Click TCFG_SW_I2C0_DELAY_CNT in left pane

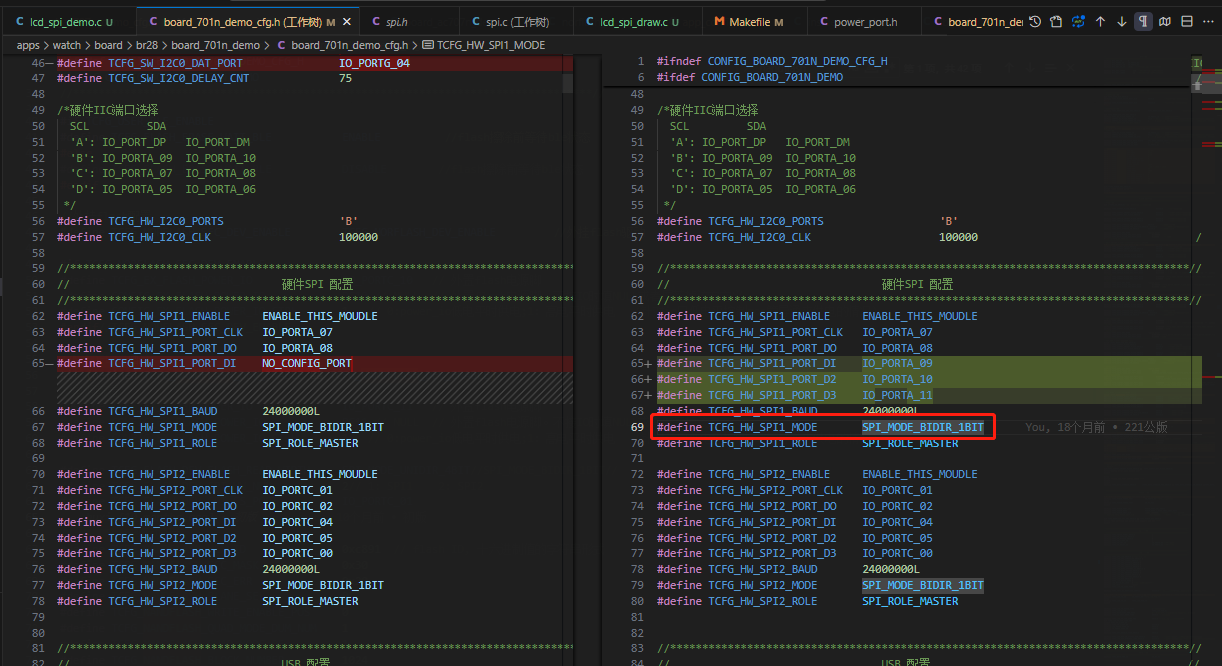point(178,78)
